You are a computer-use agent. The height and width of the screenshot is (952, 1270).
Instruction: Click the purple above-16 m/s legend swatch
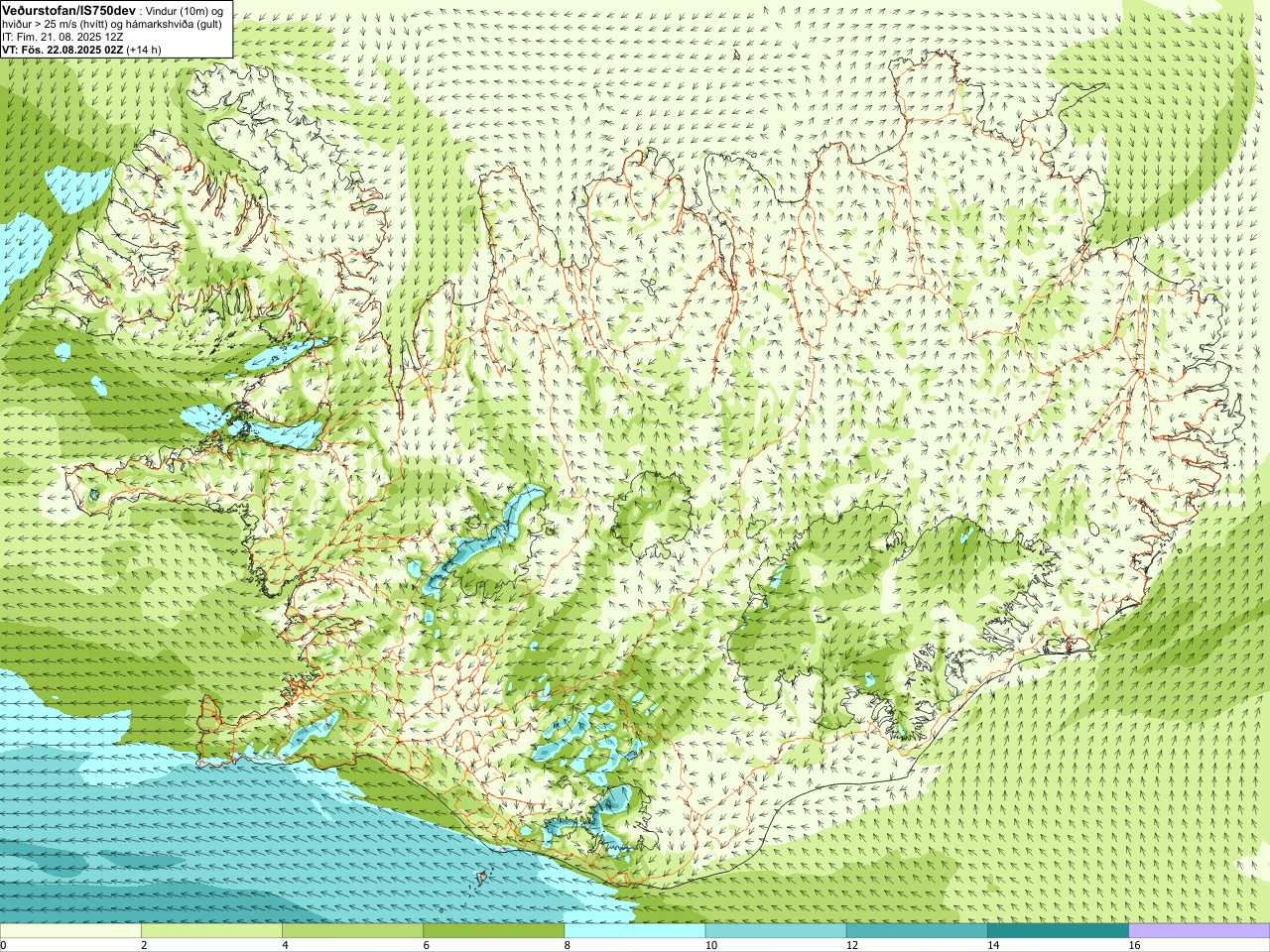coord(1200,931)
